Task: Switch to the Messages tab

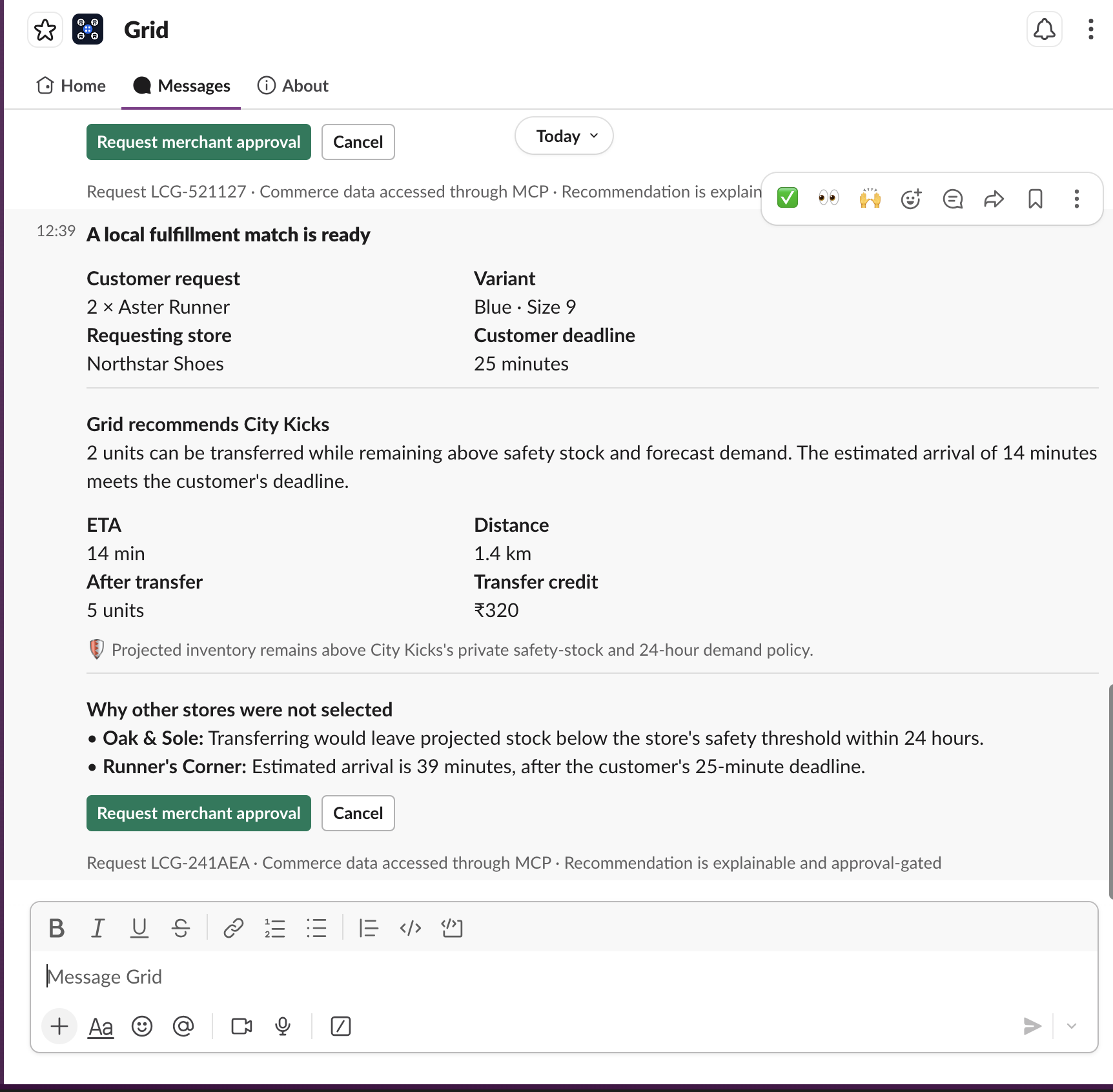Action: click(181, 86)
